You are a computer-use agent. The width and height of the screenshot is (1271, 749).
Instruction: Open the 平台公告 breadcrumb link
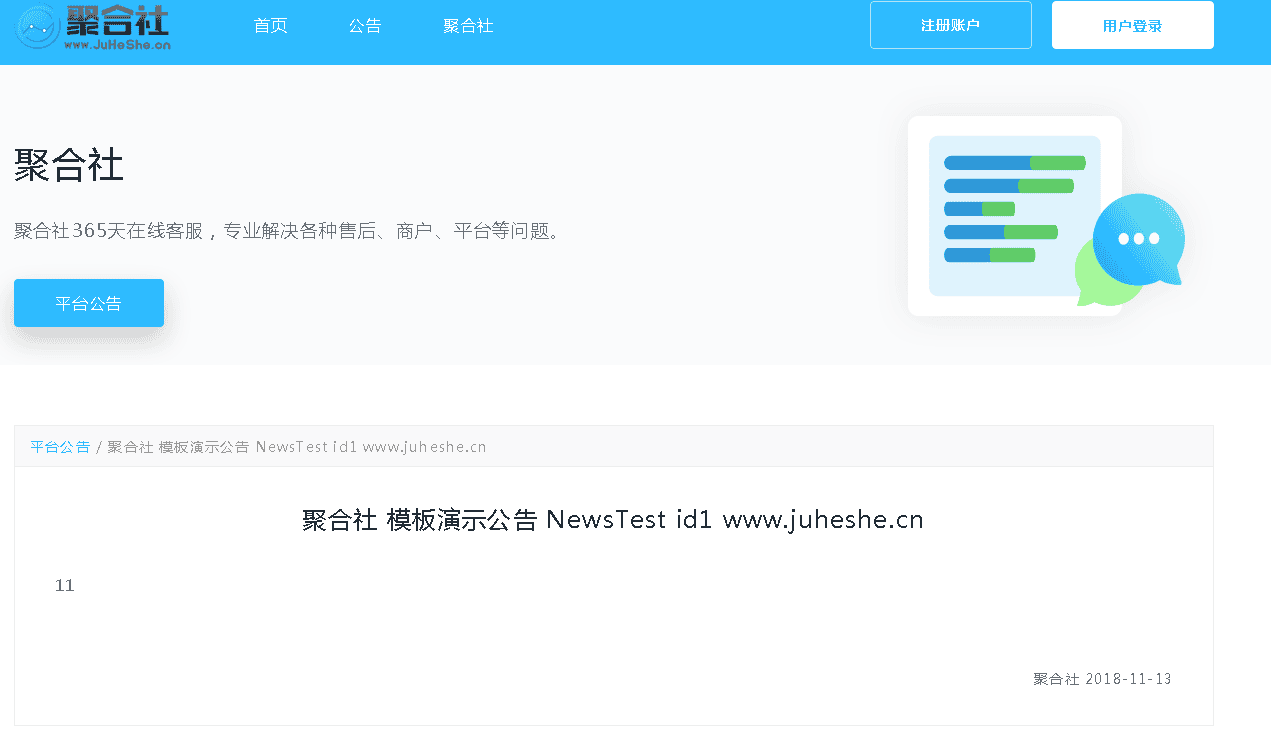(x=59, y=447)
